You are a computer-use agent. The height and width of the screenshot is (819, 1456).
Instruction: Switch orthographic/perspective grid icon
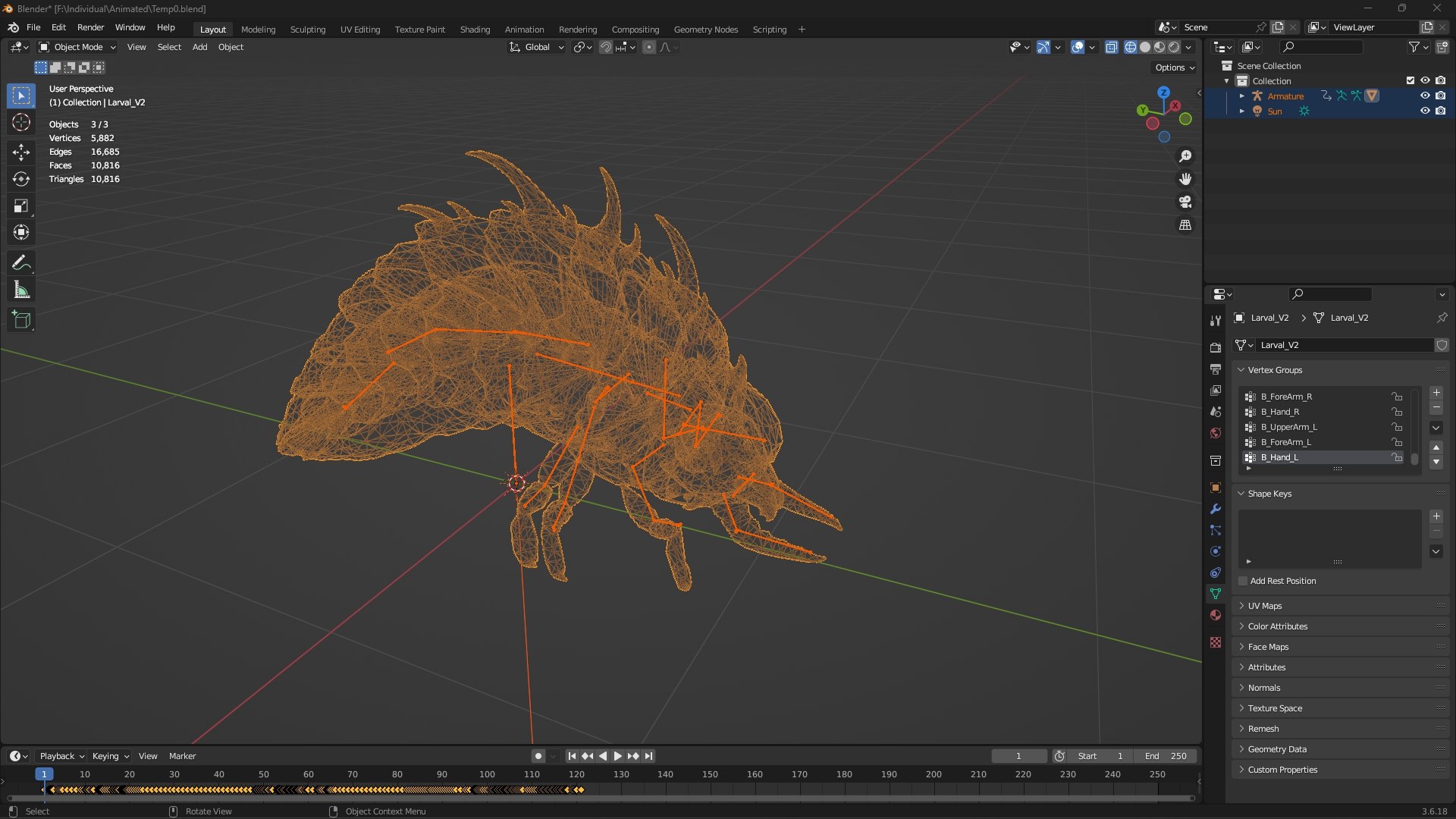[1185, 225]
